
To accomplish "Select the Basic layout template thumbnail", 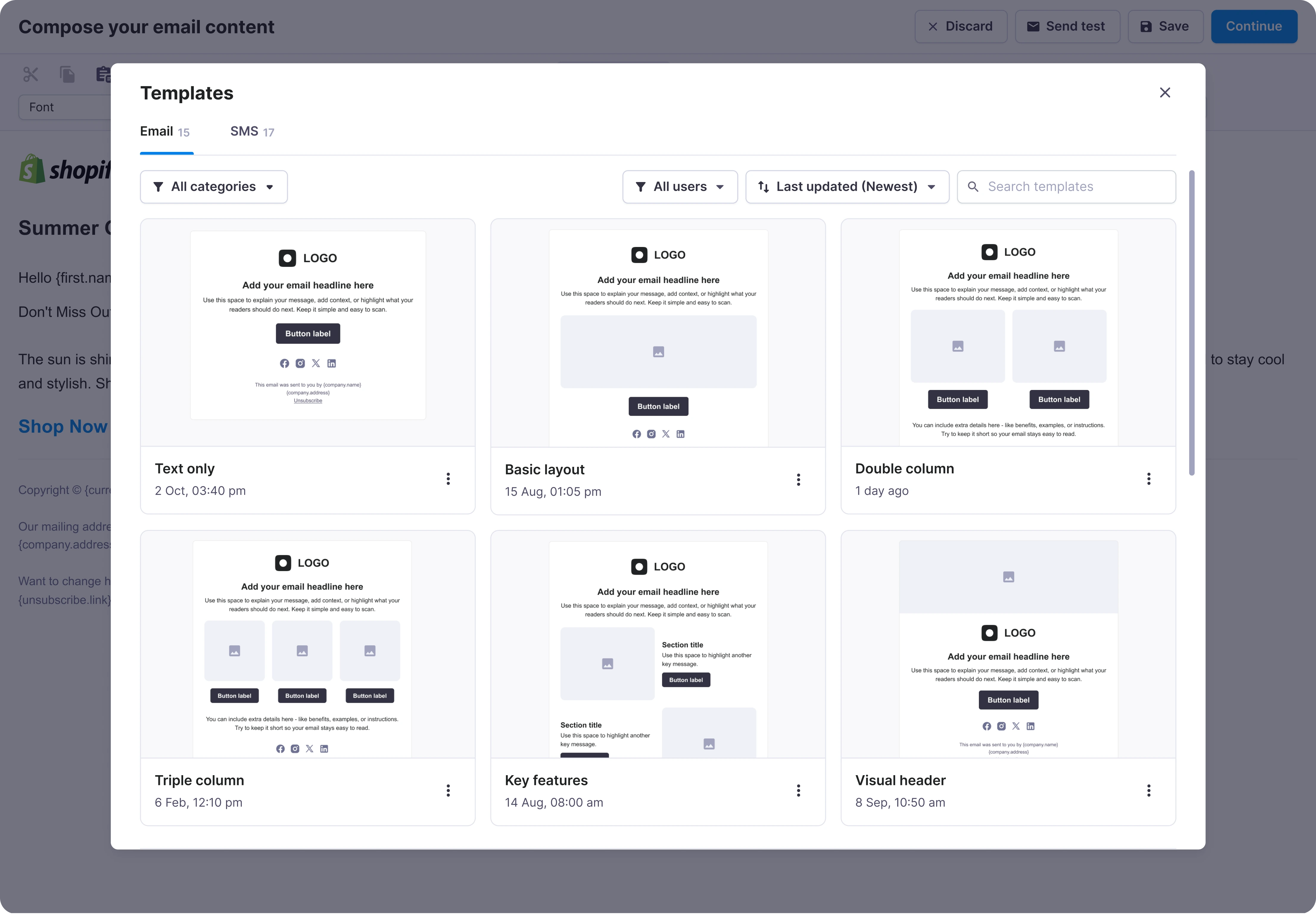I will tap(658, 333).
